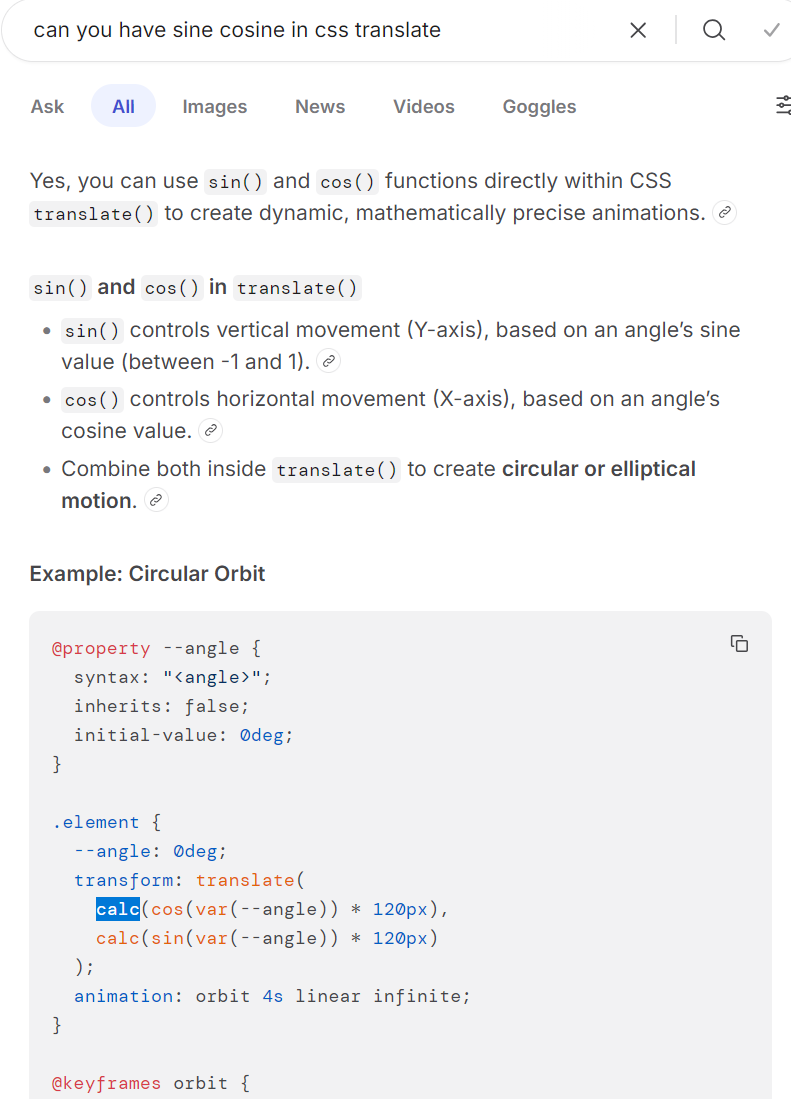Focus the search query input field
This screenshot has width=791, height=1099.
[300, 30]
